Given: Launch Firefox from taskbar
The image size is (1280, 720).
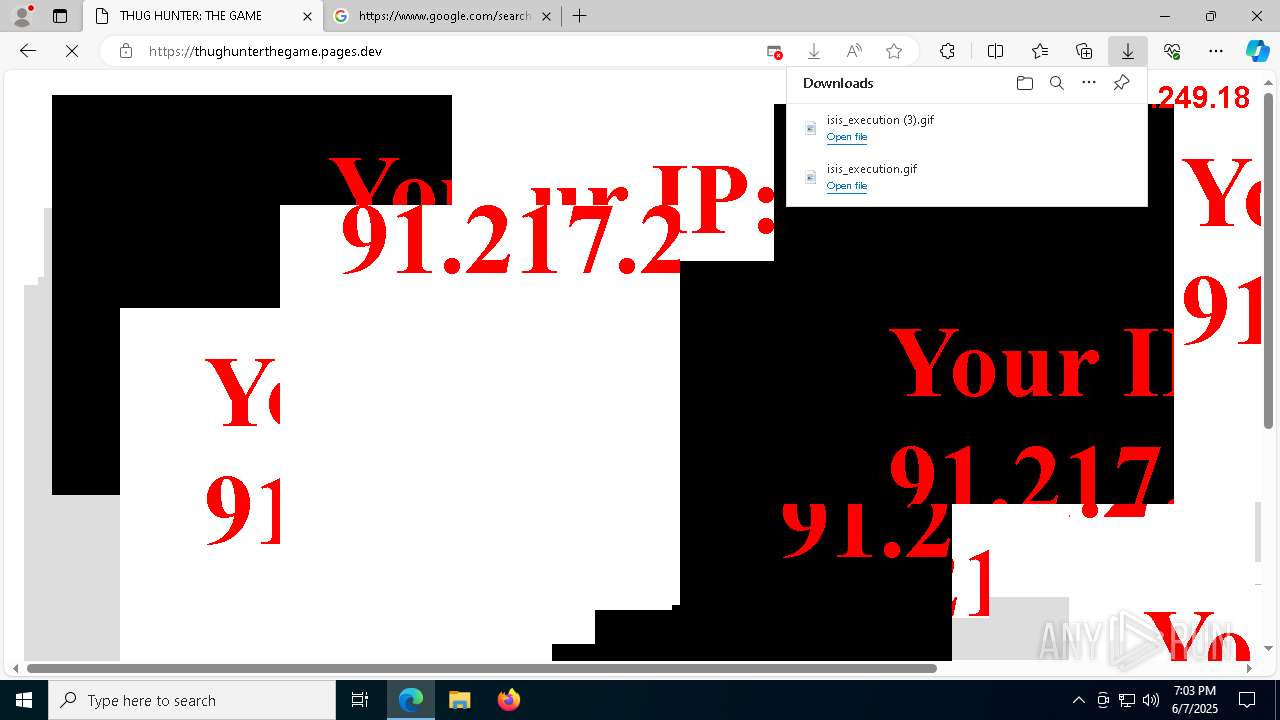Looking at the screenshot, I should [x=508, y=700].
